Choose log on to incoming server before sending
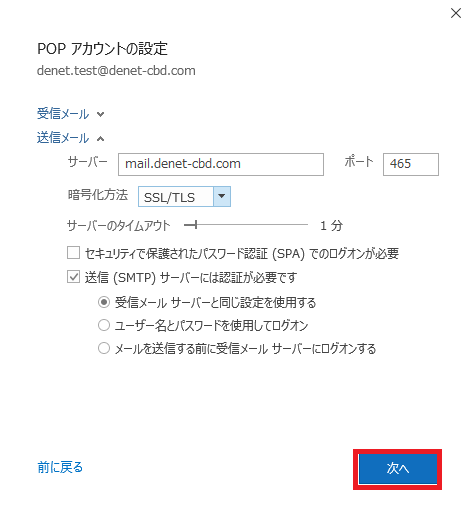 click(104, 348)
